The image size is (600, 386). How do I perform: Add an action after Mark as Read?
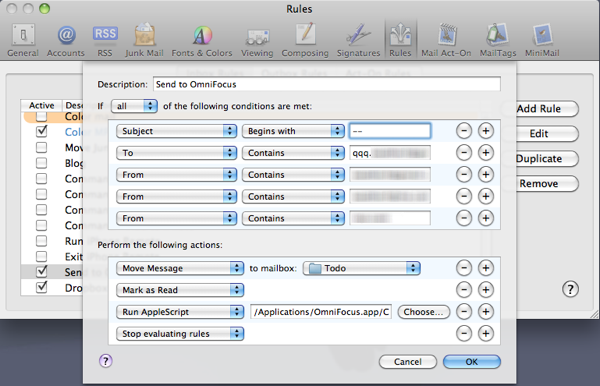tap(486, 290)
